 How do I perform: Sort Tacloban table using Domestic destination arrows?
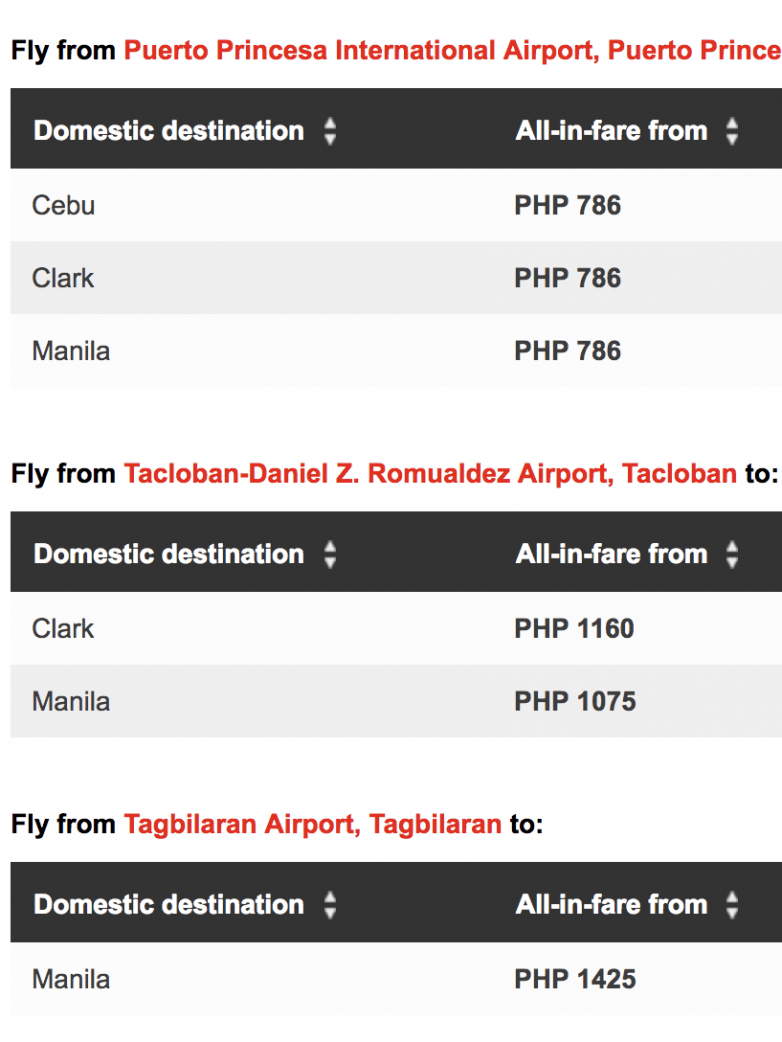[x=330, y=555]
